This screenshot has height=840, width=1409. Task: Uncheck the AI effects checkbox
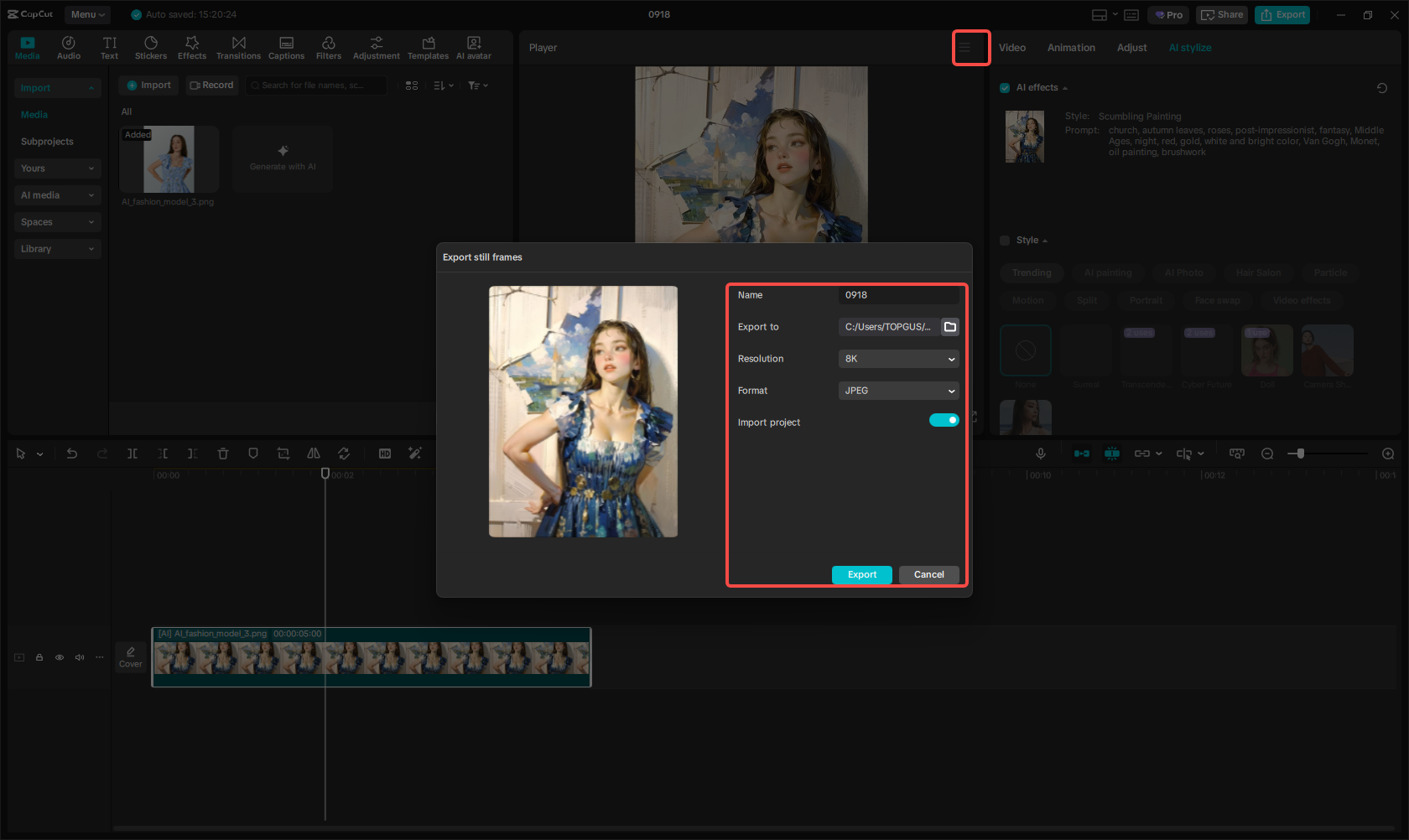coord(1005,88)
